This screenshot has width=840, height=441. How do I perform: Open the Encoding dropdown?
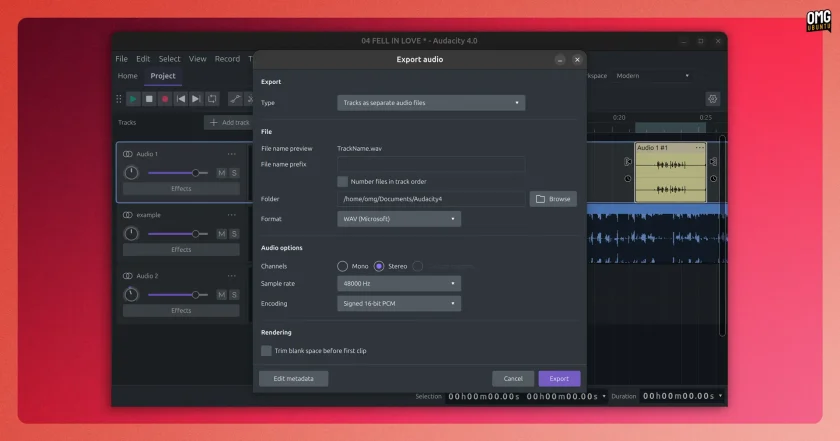399,304
